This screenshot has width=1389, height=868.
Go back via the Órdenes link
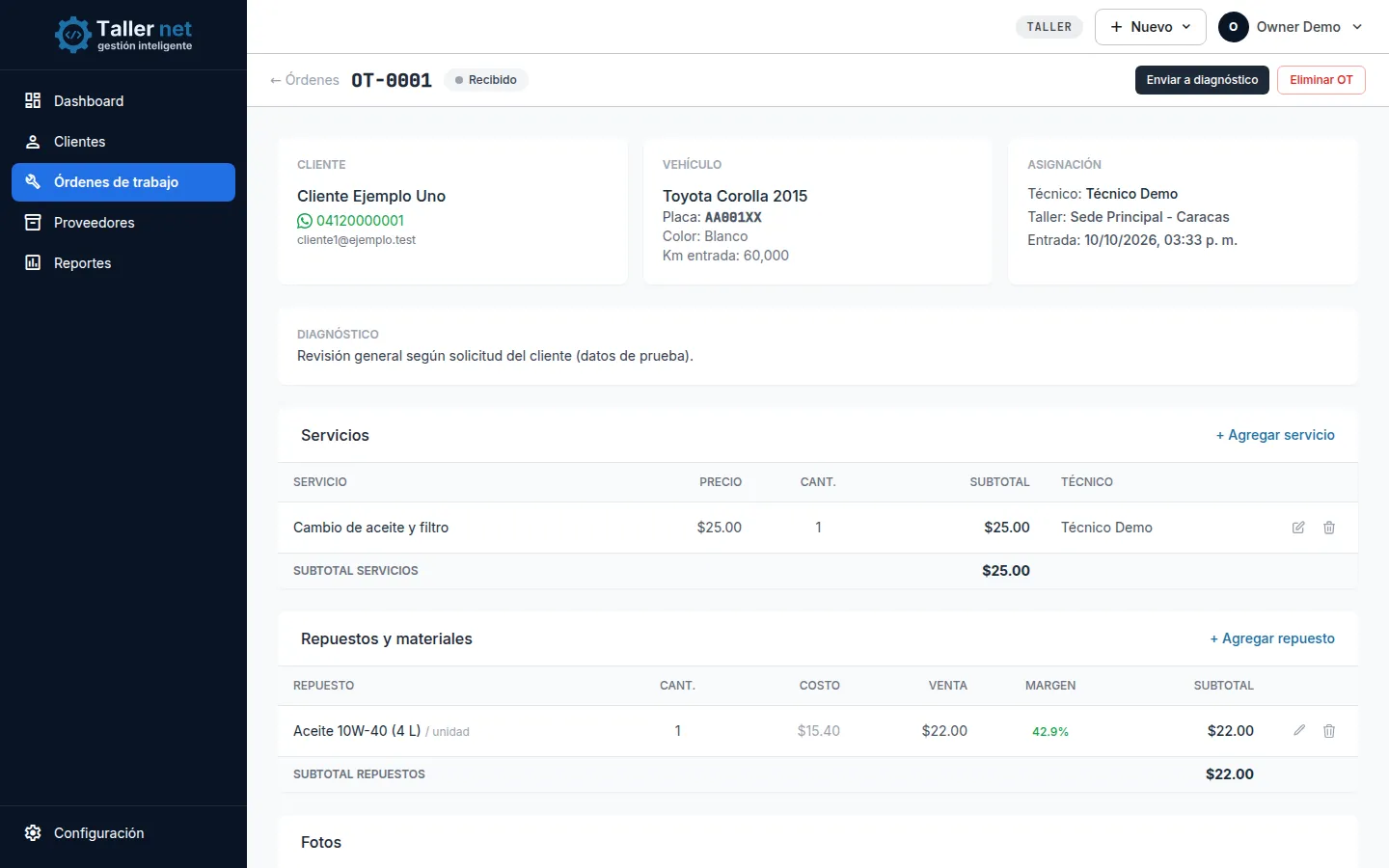tap(305, 80)
